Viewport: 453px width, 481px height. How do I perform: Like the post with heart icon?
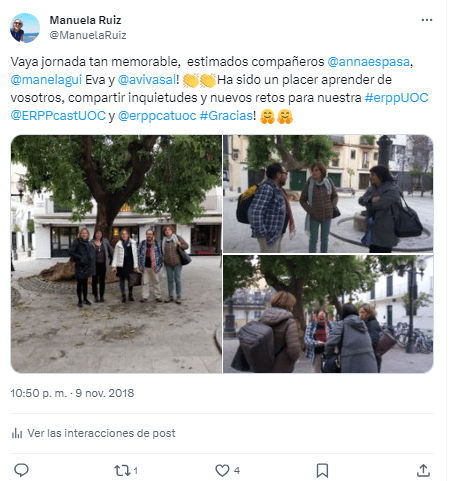[222, 470]
